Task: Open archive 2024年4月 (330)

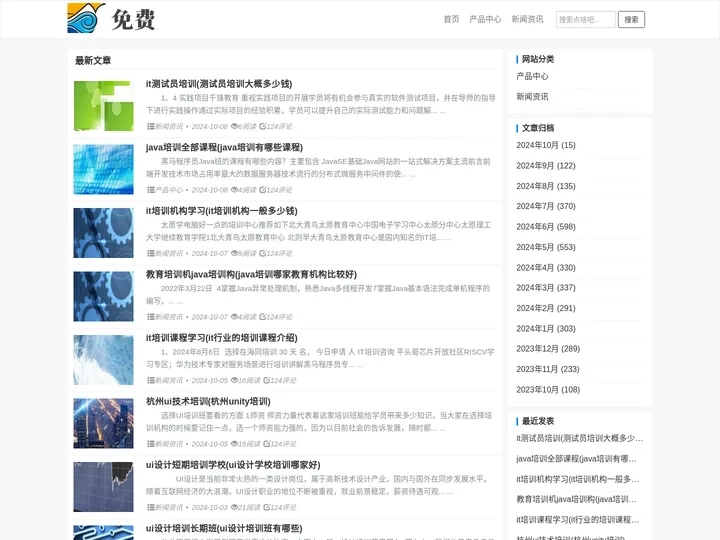Action: click(546, 268)
